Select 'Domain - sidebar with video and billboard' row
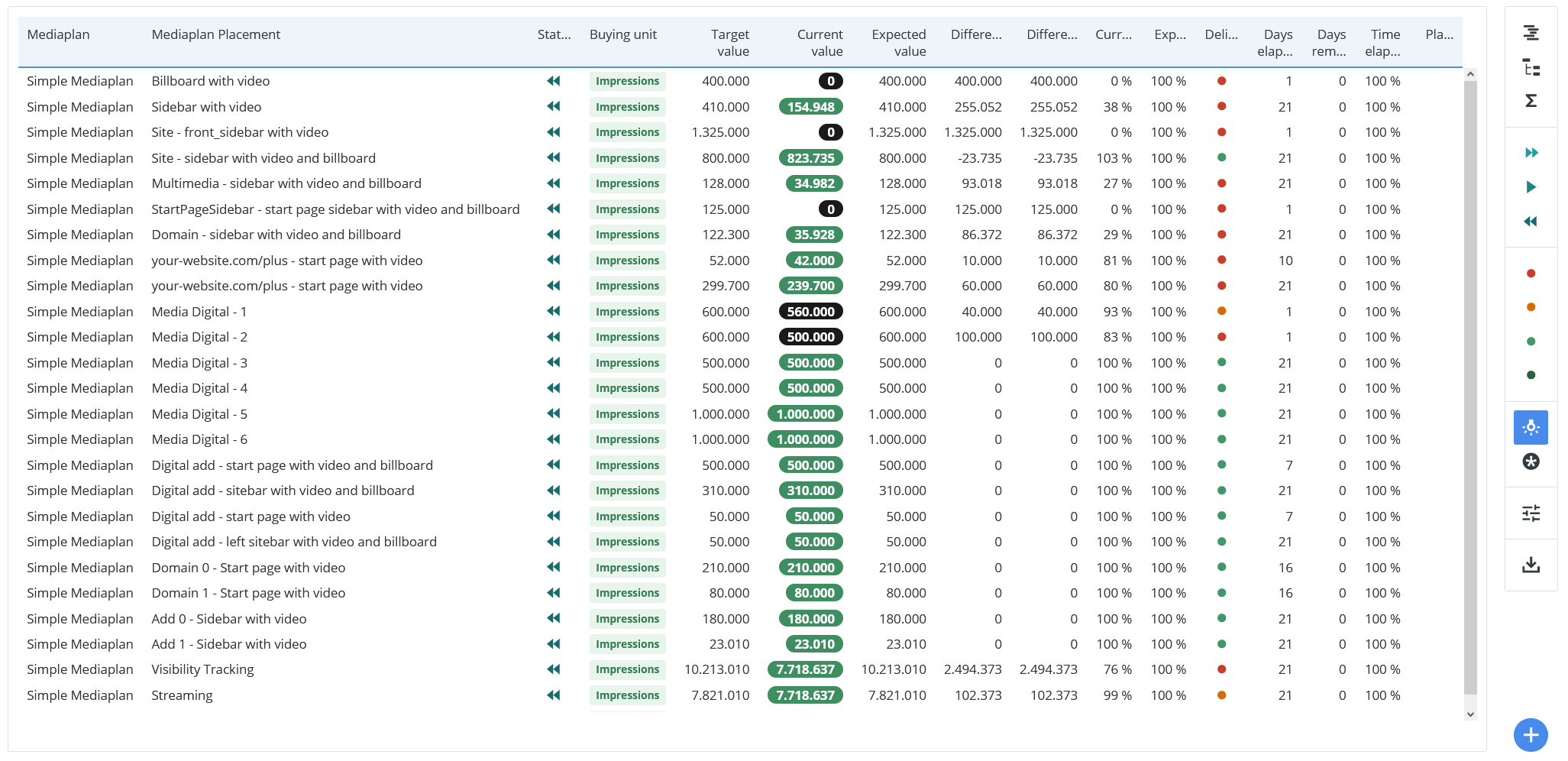Screen dimensions: 1568x761 [x=276, y=235]
